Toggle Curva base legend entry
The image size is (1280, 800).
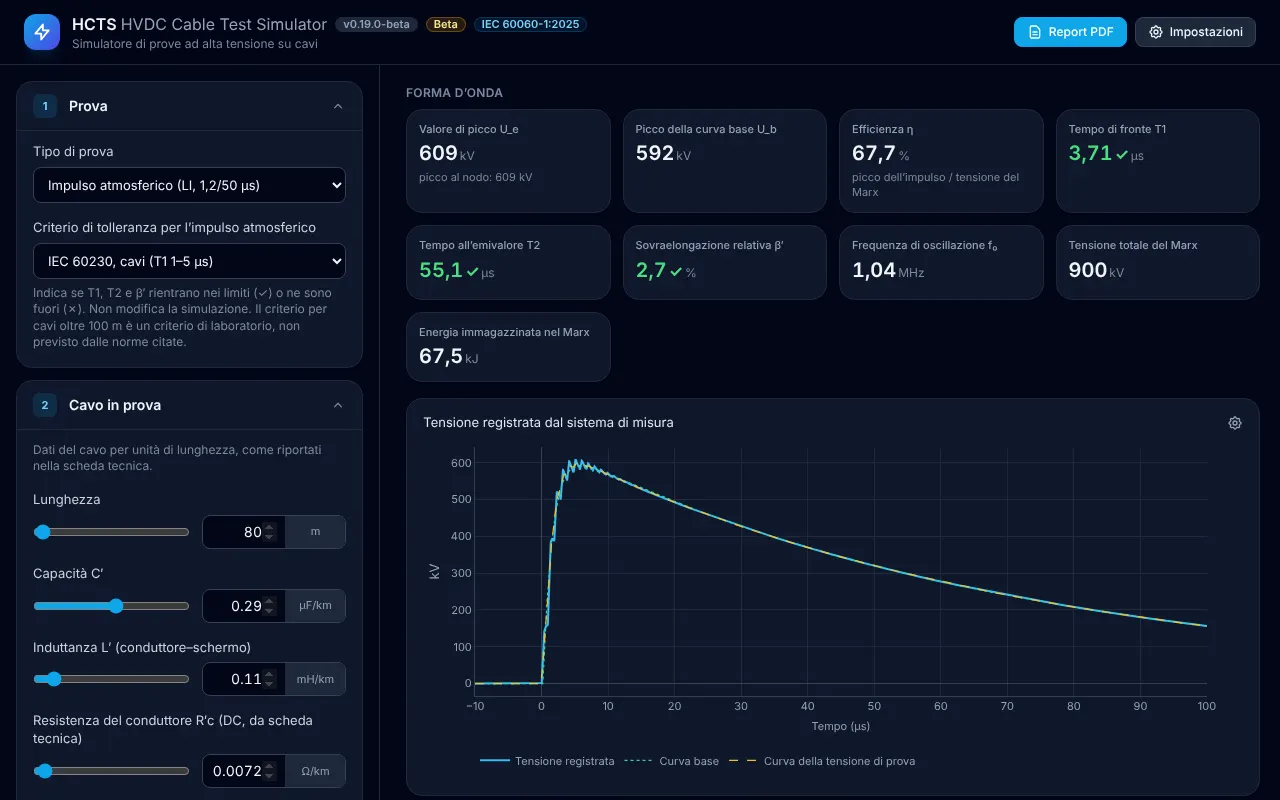(672, 761)
